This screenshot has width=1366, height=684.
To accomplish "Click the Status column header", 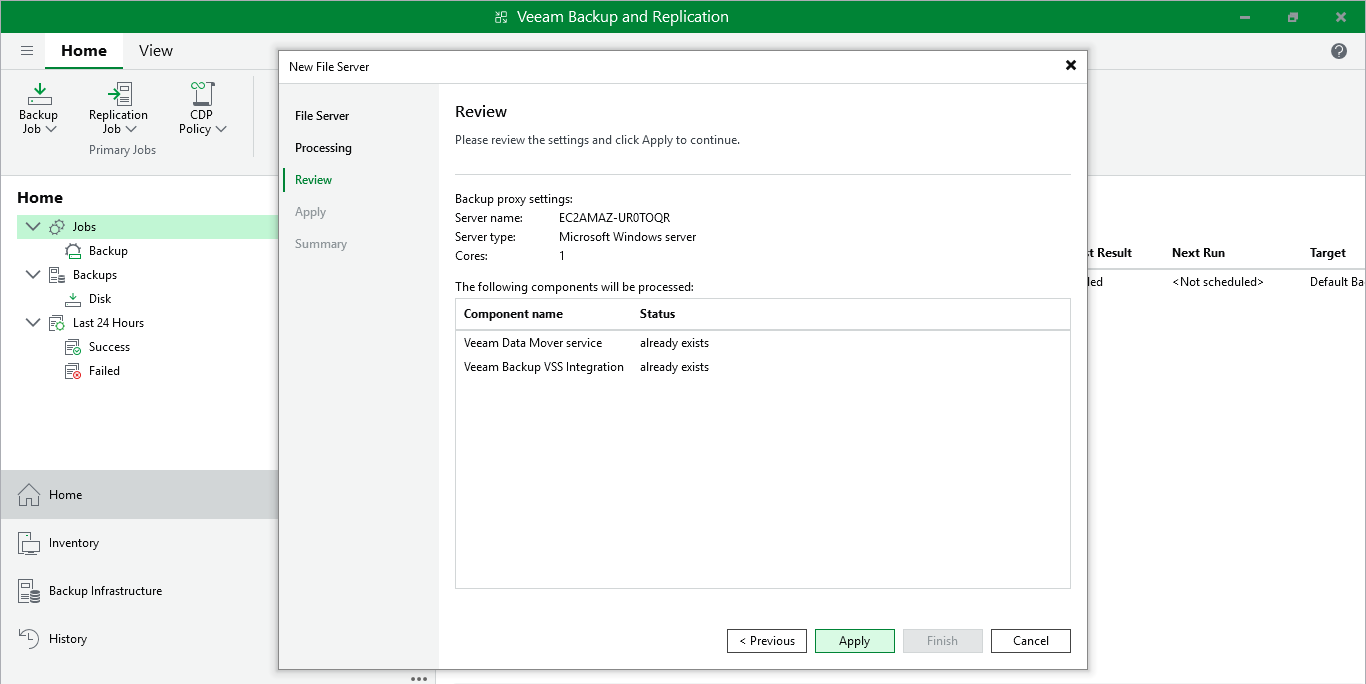I will [x=657, y=314].
